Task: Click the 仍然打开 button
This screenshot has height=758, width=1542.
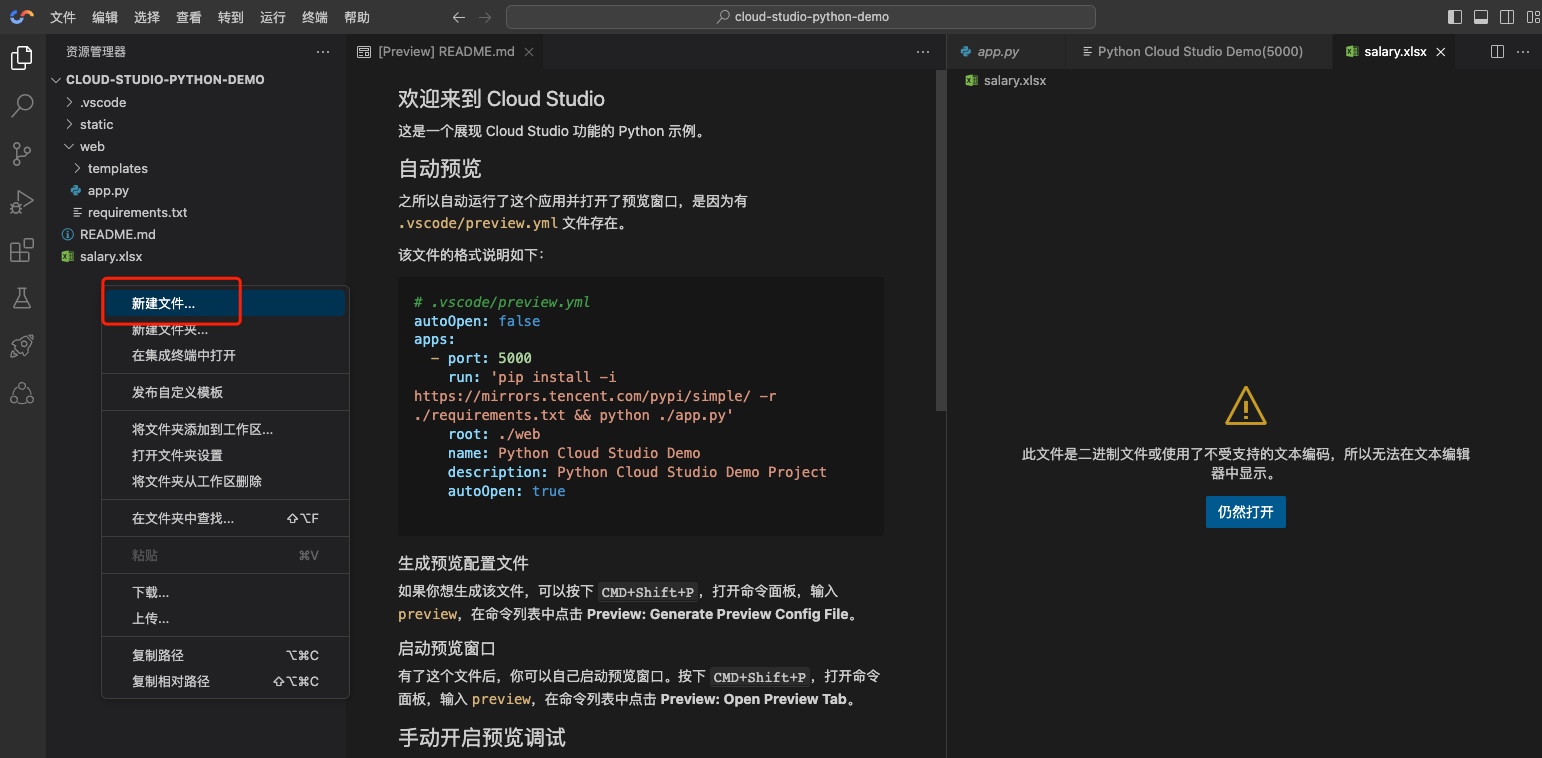Action: tap(1245, 512)
